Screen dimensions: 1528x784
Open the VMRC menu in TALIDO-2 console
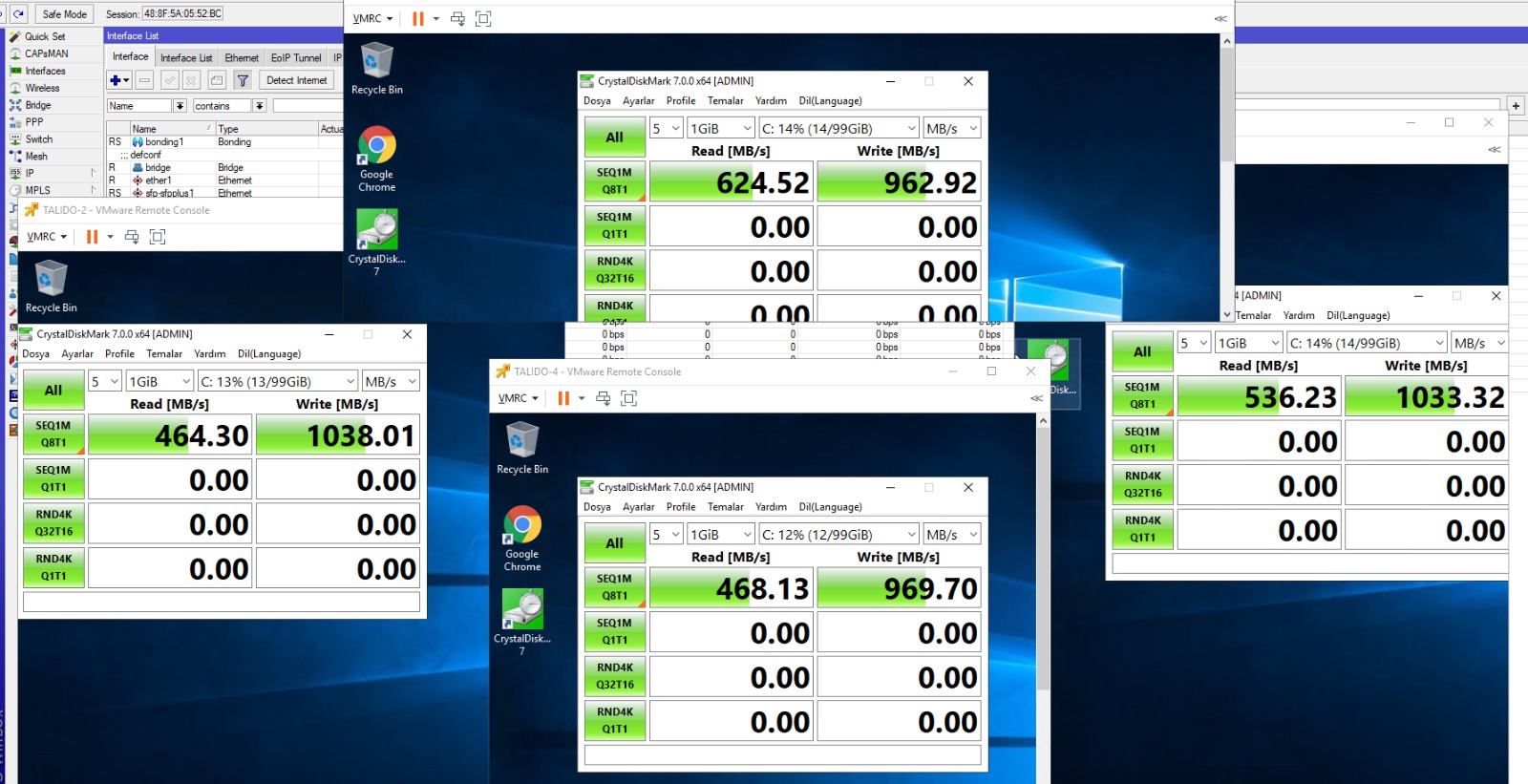click(47, 237)
